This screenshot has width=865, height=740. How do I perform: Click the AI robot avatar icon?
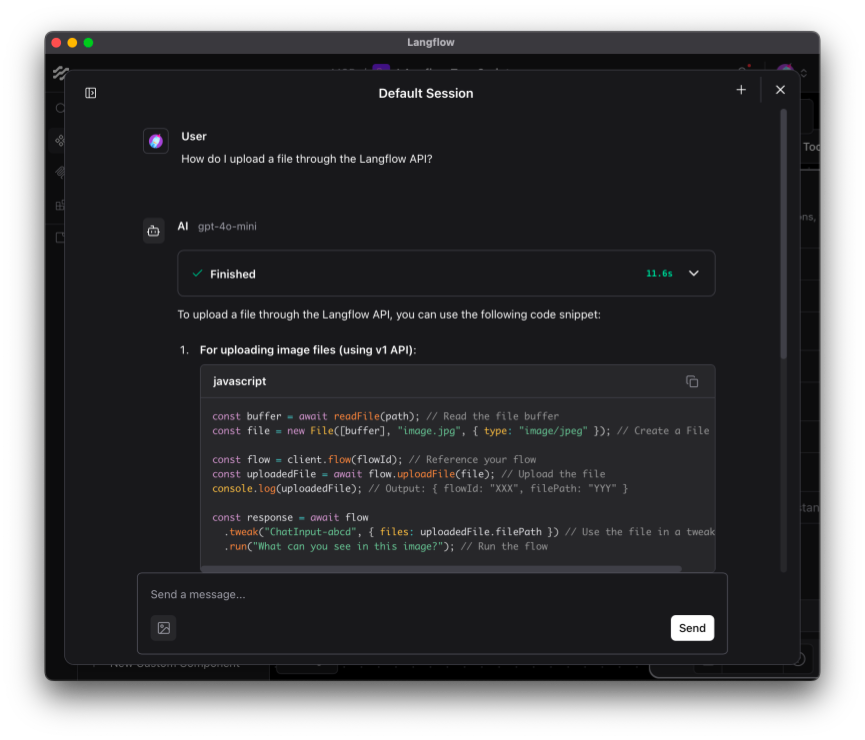pyautogui.click(x=153, y=230)
